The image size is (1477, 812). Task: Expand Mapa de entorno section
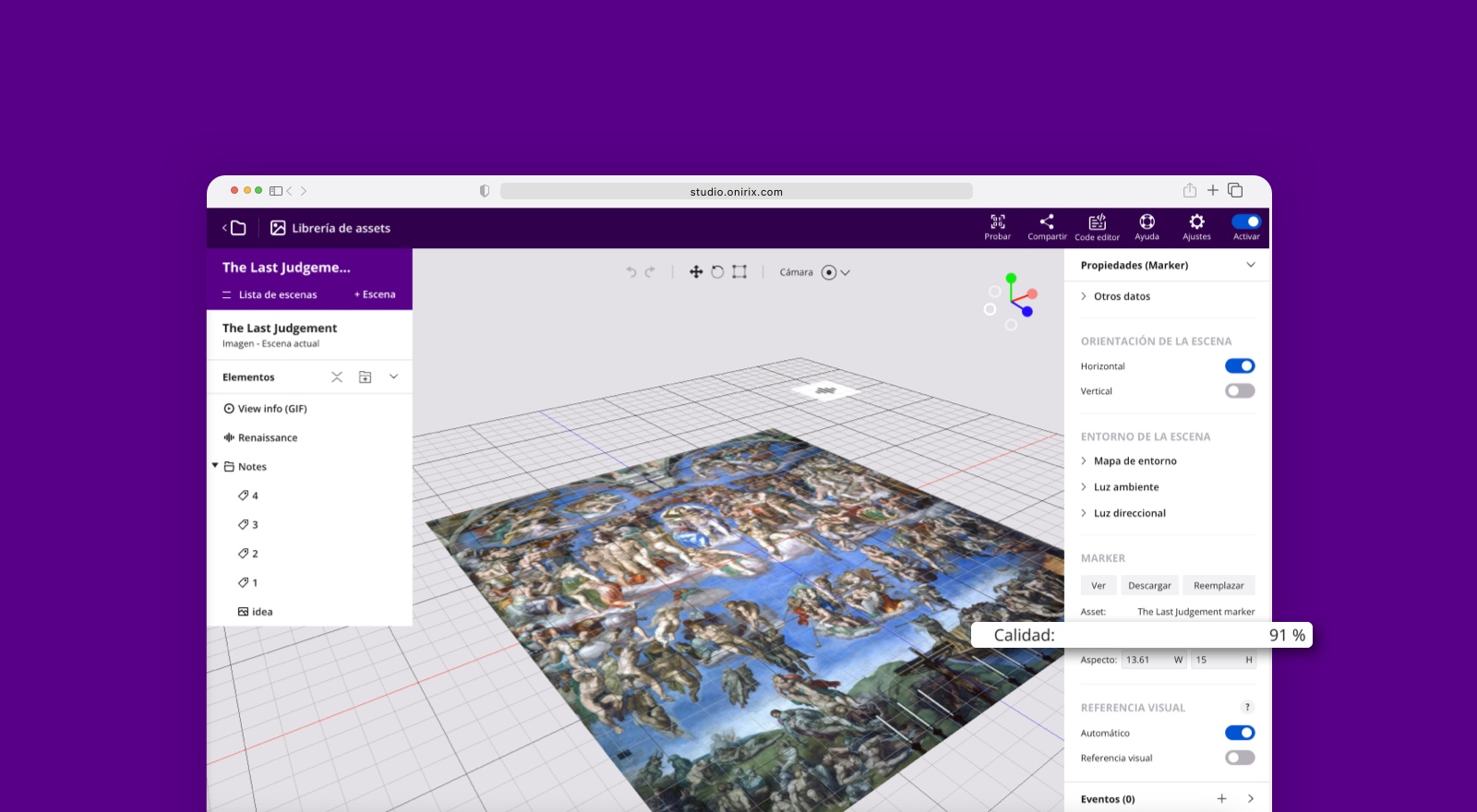coord(1135,461)
